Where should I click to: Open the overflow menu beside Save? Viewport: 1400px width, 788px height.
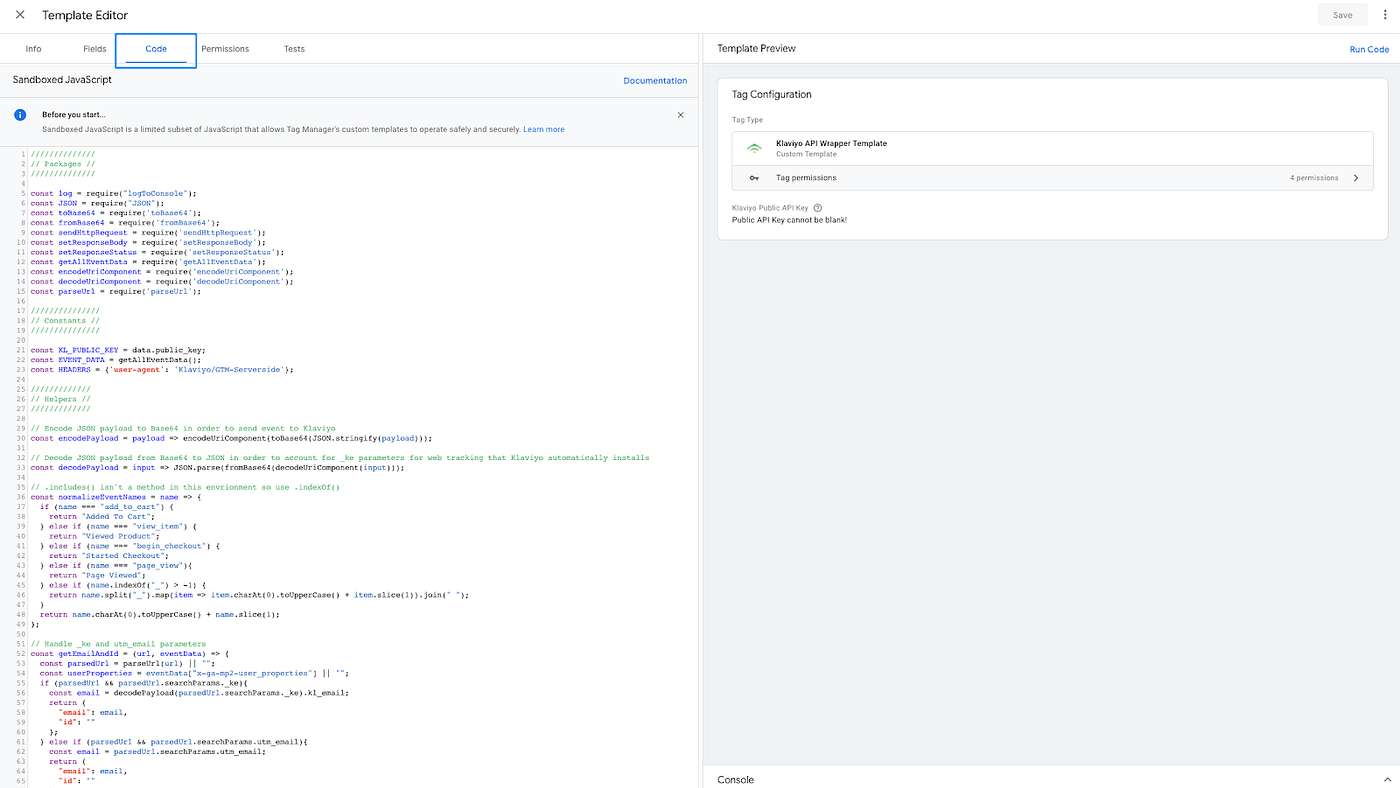pyautogui.click(x=1386, y=13)
